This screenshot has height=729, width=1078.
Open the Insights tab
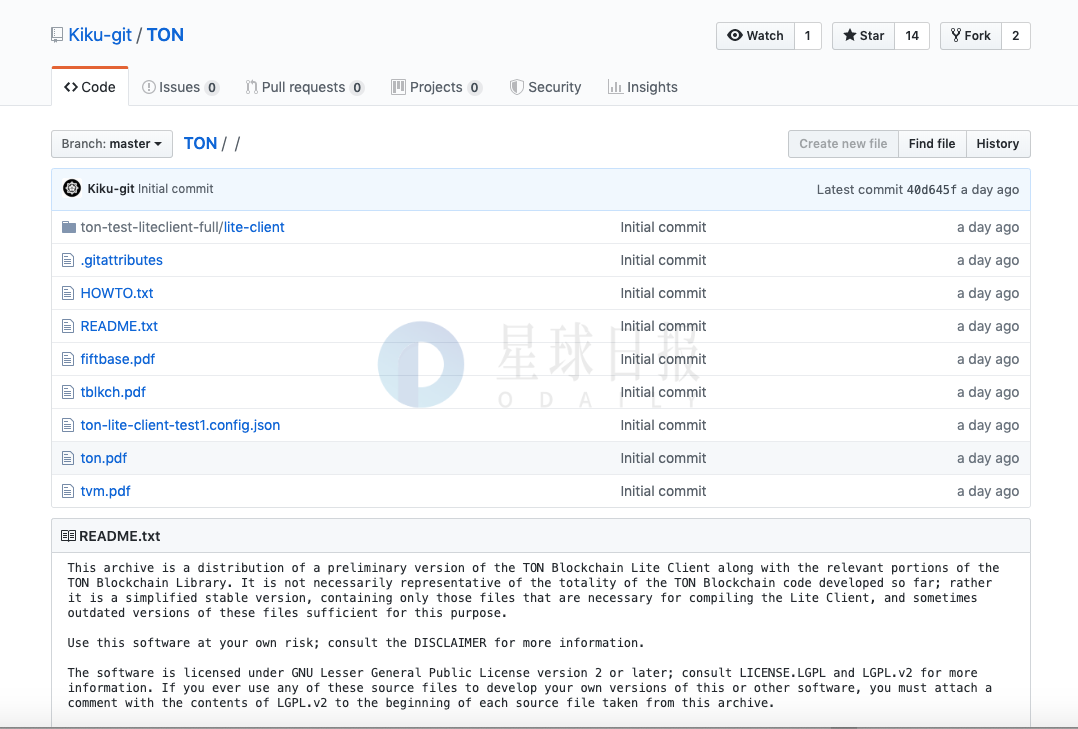click(x=643, y=87)
